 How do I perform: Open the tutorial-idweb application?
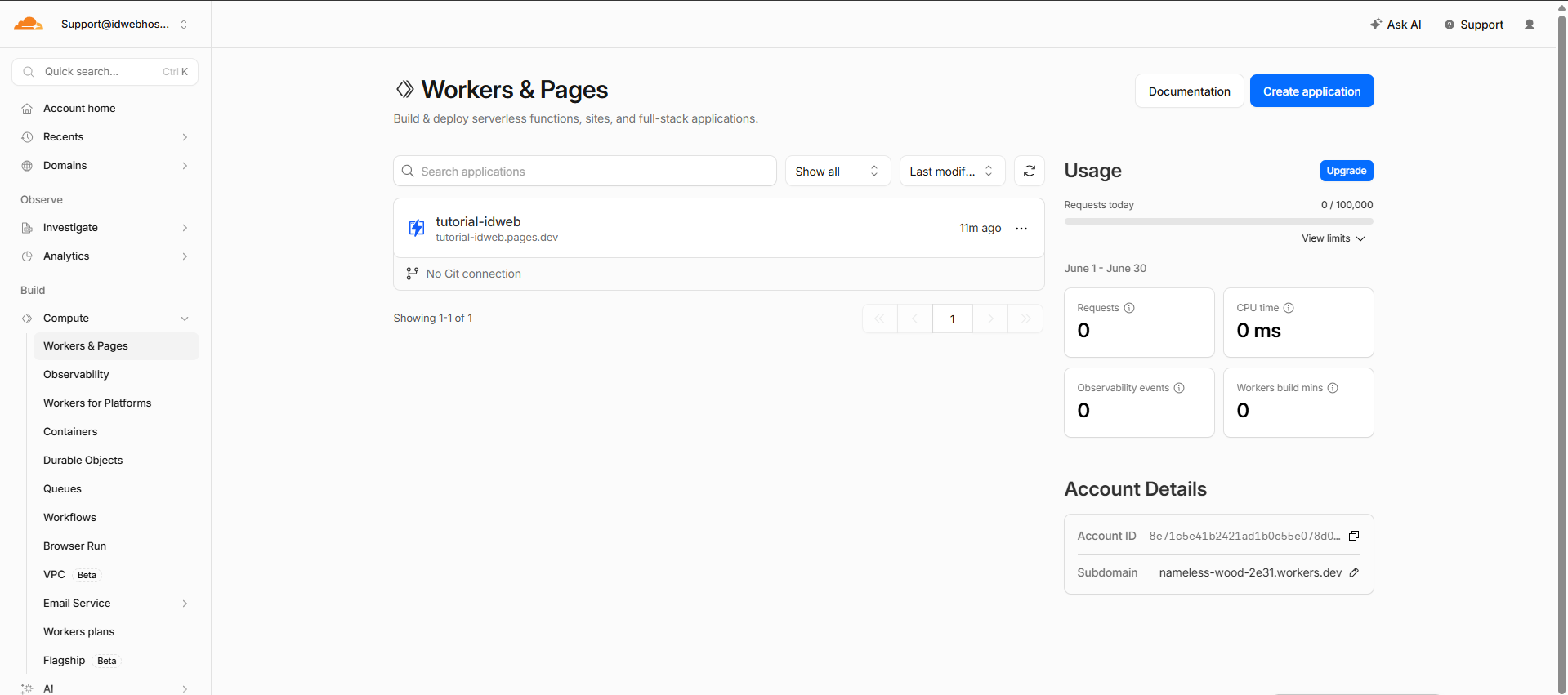478,221
